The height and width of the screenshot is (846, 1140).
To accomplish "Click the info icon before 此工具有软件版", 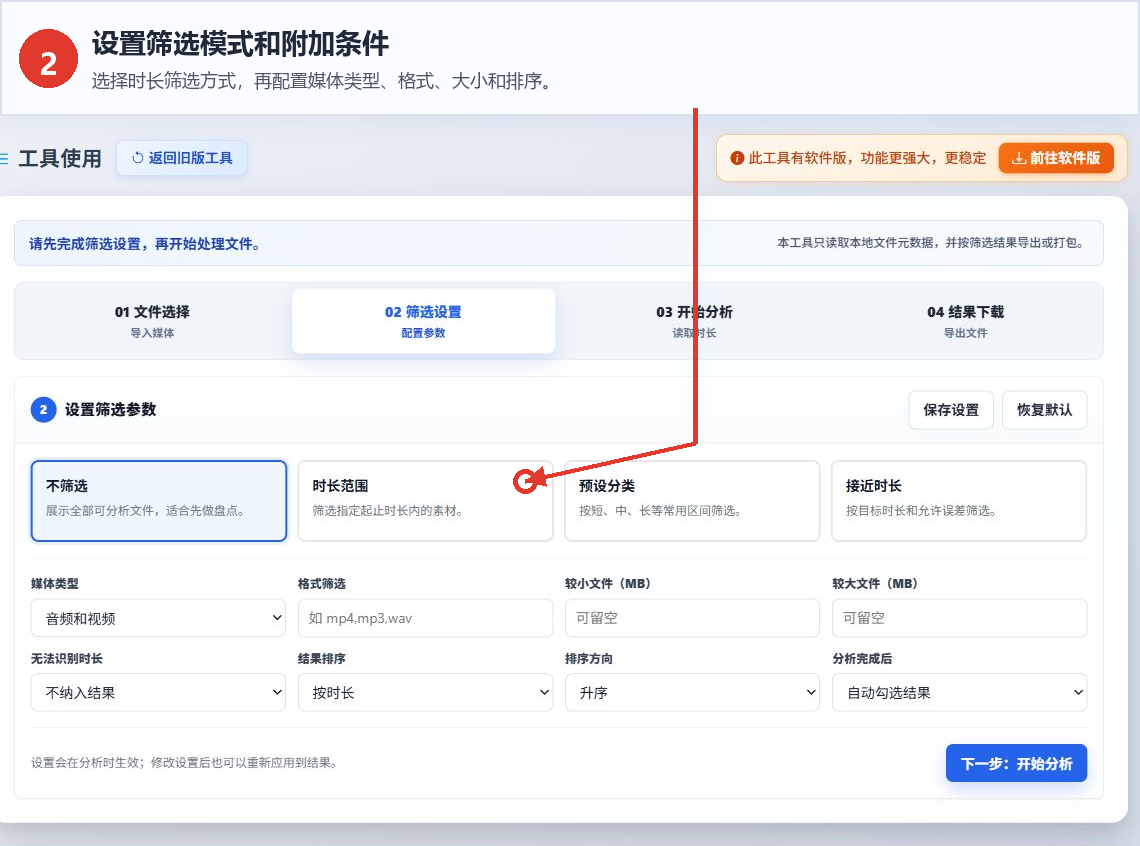I will [736, 158].
